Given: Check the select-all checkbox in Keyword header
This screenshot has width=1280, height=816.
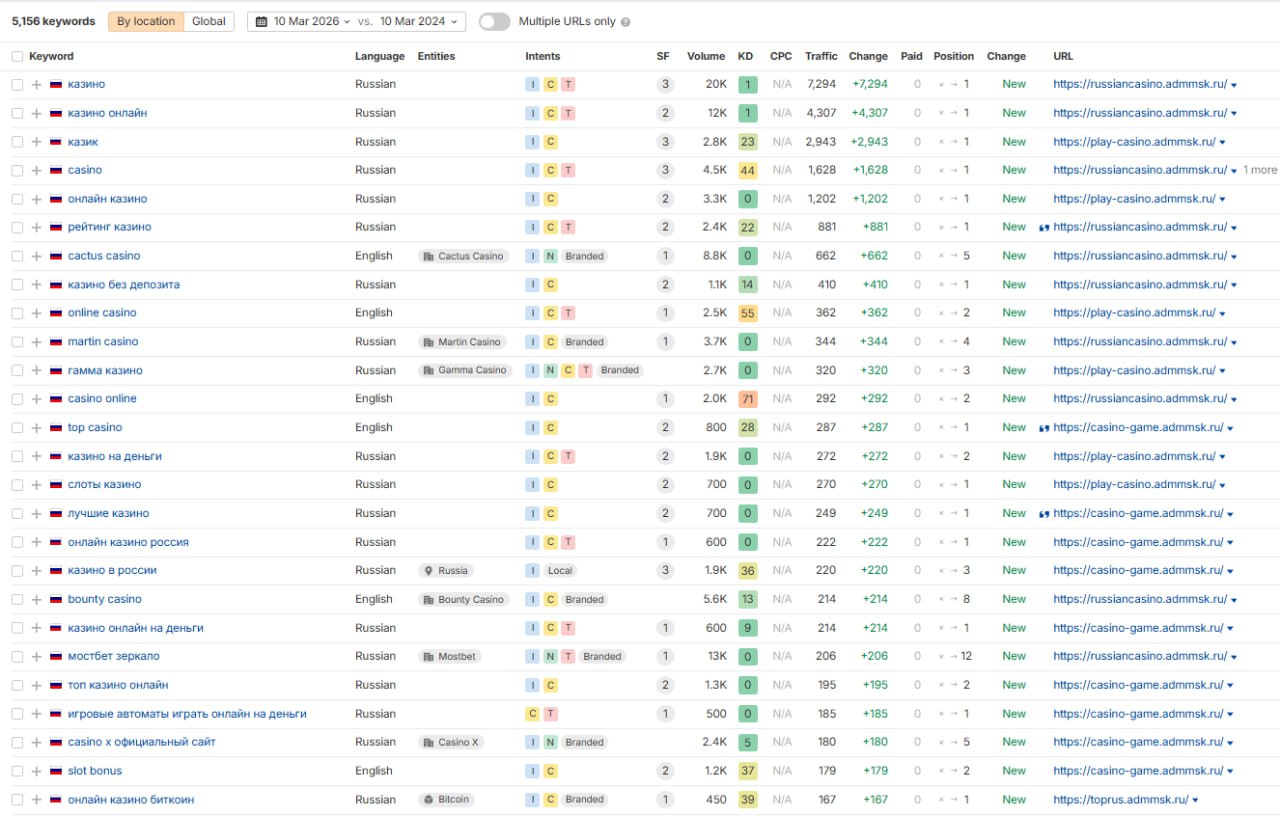Looking at the screenshot, I should pos(17,57).
